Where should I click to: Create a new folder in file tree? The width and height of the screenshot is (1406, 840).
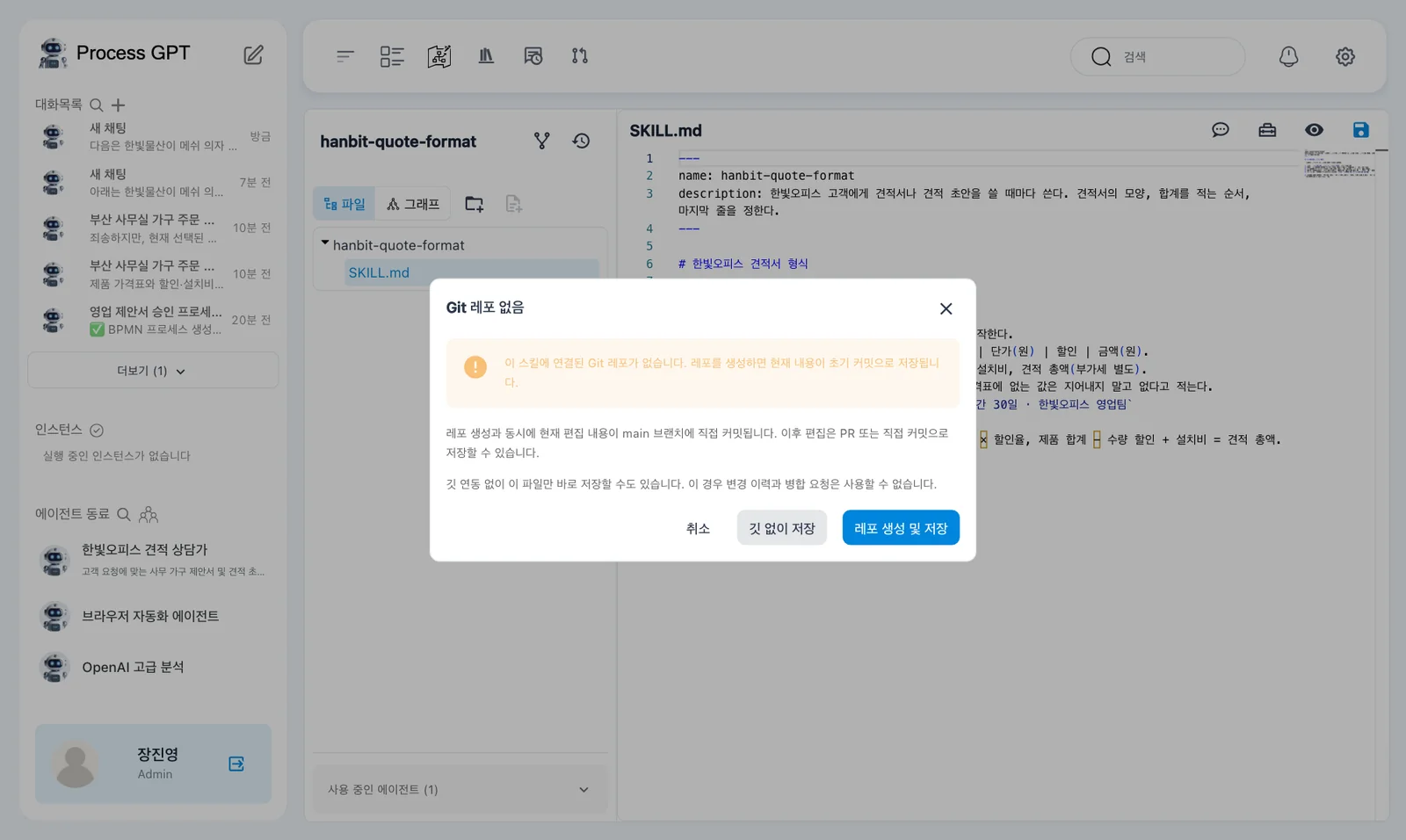click(x=475, y=204)
